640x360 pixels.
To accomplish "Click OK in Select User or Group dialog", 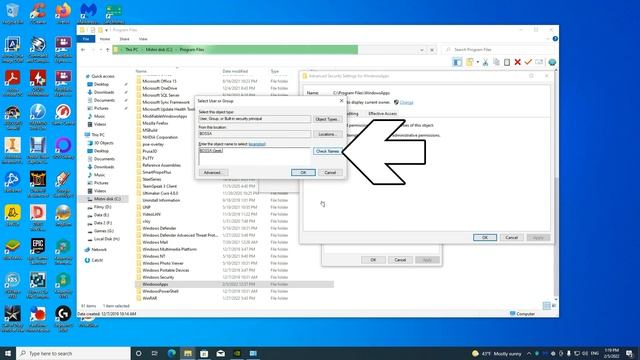I will tap(303, 173).
